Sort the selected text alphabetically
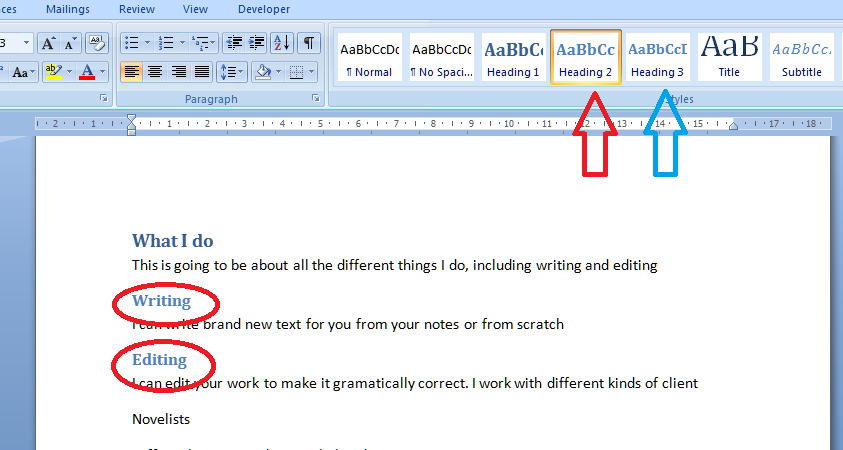Image resolution: width=843 pixels, height=450 pixels. [x=281, y=43]
